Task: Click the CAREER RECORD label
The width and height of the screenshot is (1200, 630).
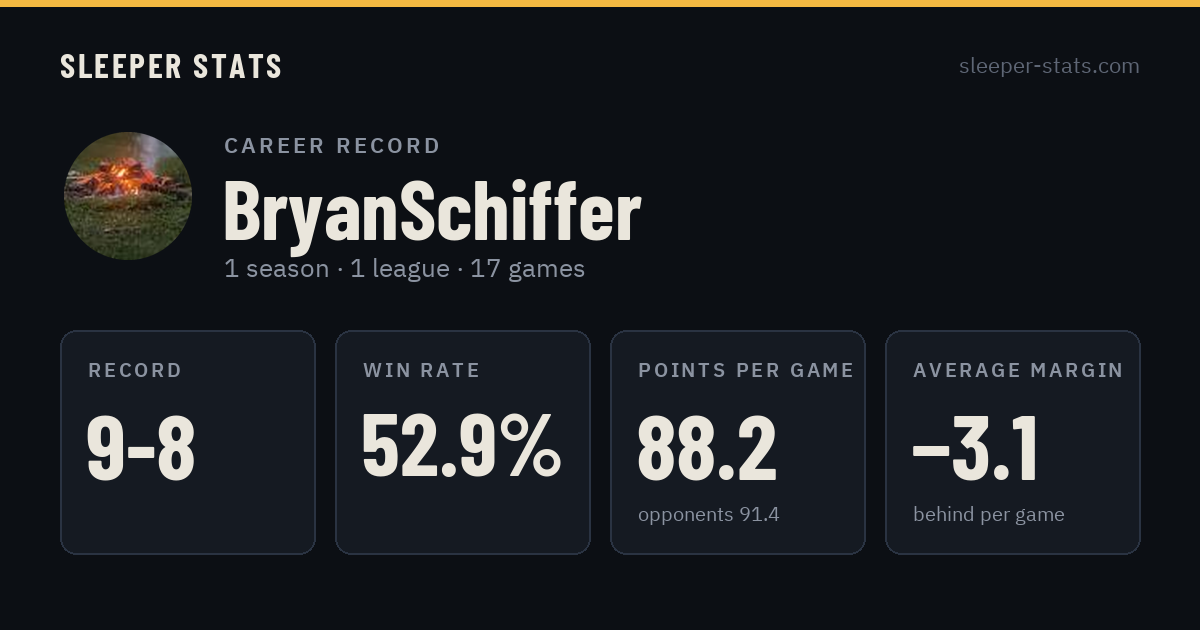Action: point(332,146)
